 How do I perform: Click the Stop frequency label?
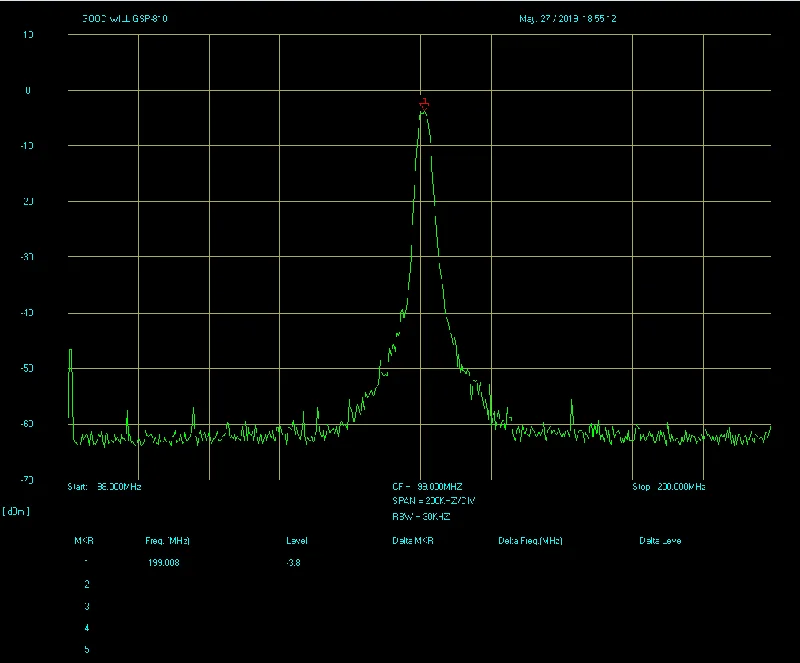coord(668,486)
